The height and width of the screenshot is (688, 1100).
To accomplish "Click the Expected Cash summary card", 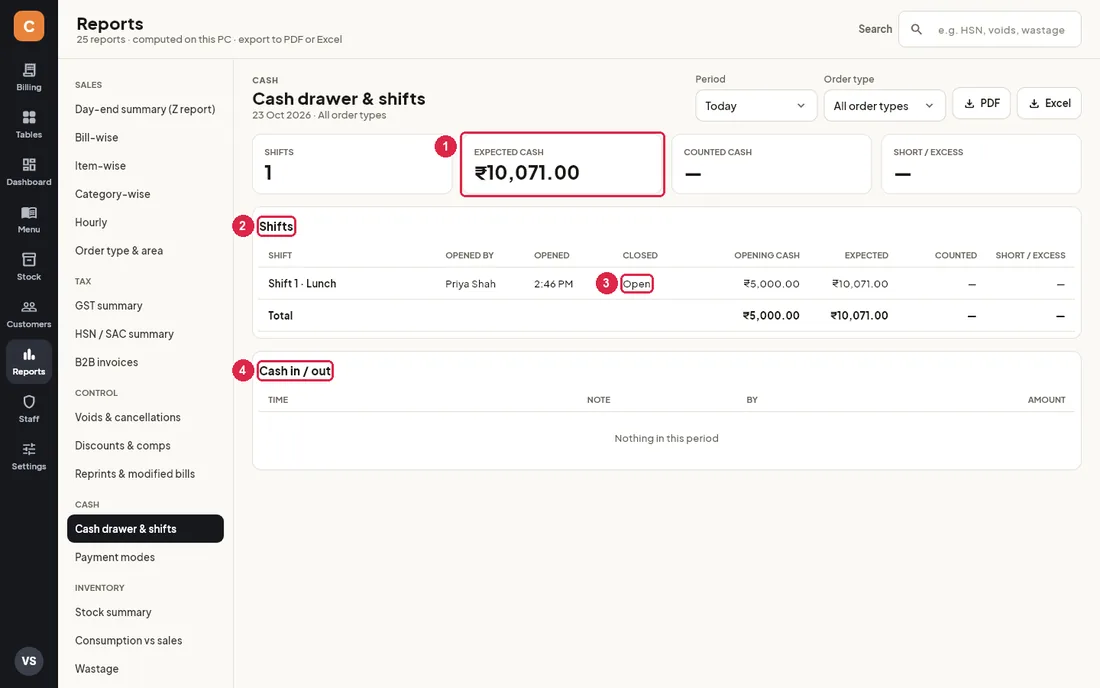I will pyautogui.click(x=562, y=164).
